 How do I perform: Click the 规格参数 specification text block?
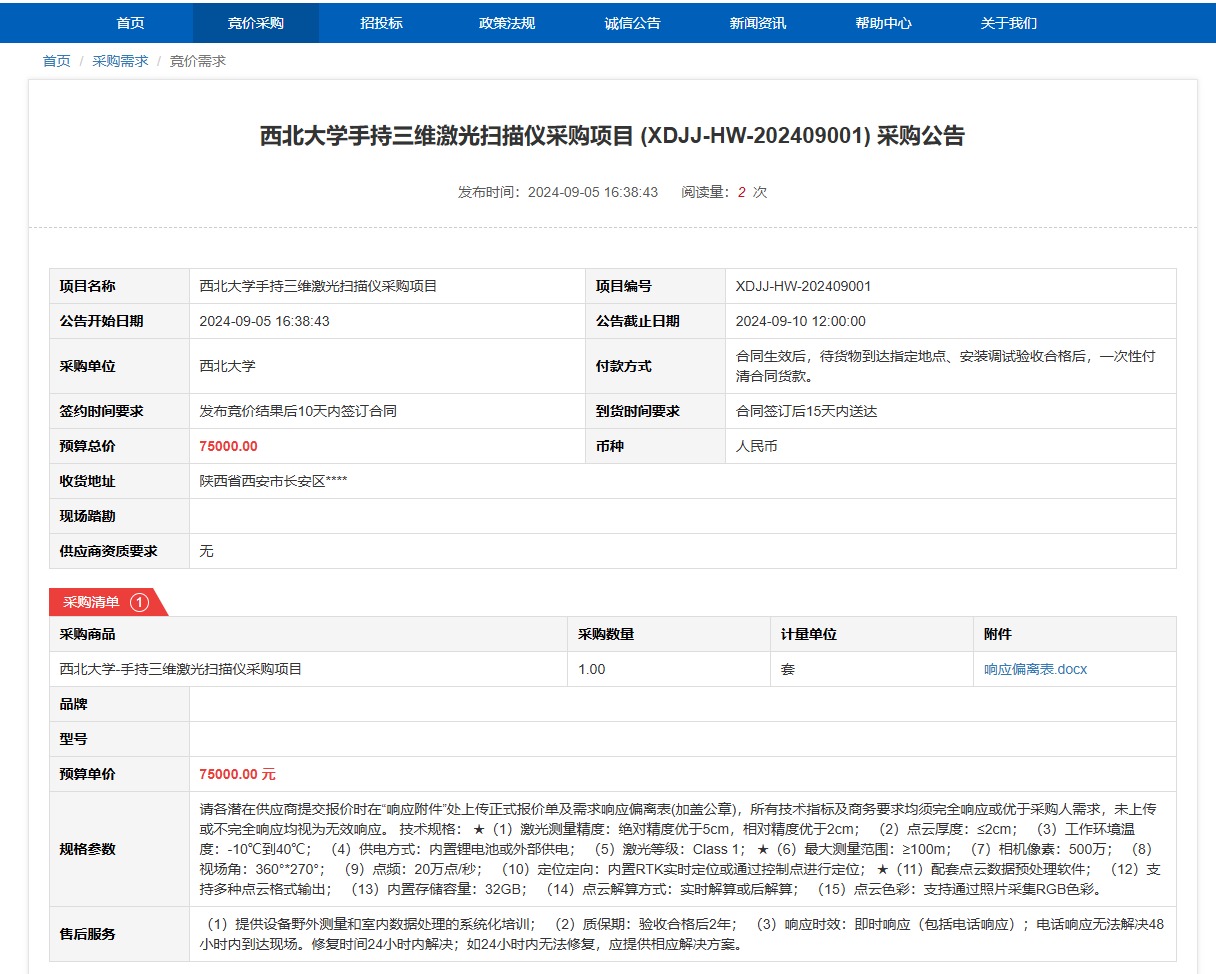pyautogui.click(x=680, y=849)
